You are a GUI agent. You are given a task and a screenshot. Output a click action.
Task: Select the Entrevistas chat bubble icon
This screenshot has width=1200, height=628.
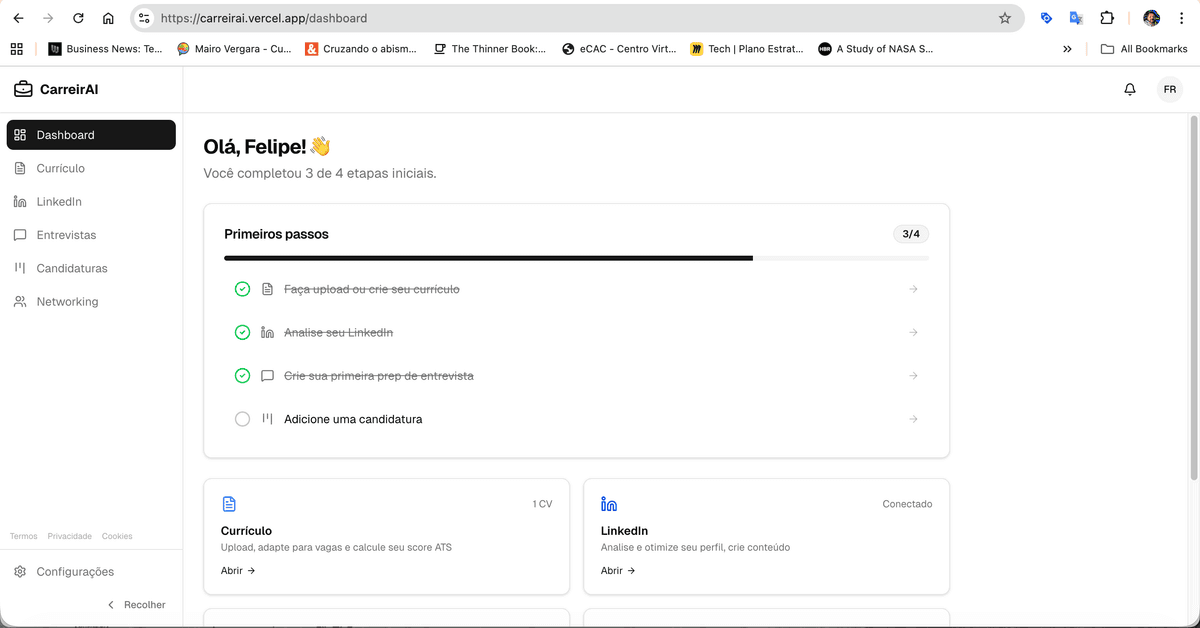click(x=22, y=234)
